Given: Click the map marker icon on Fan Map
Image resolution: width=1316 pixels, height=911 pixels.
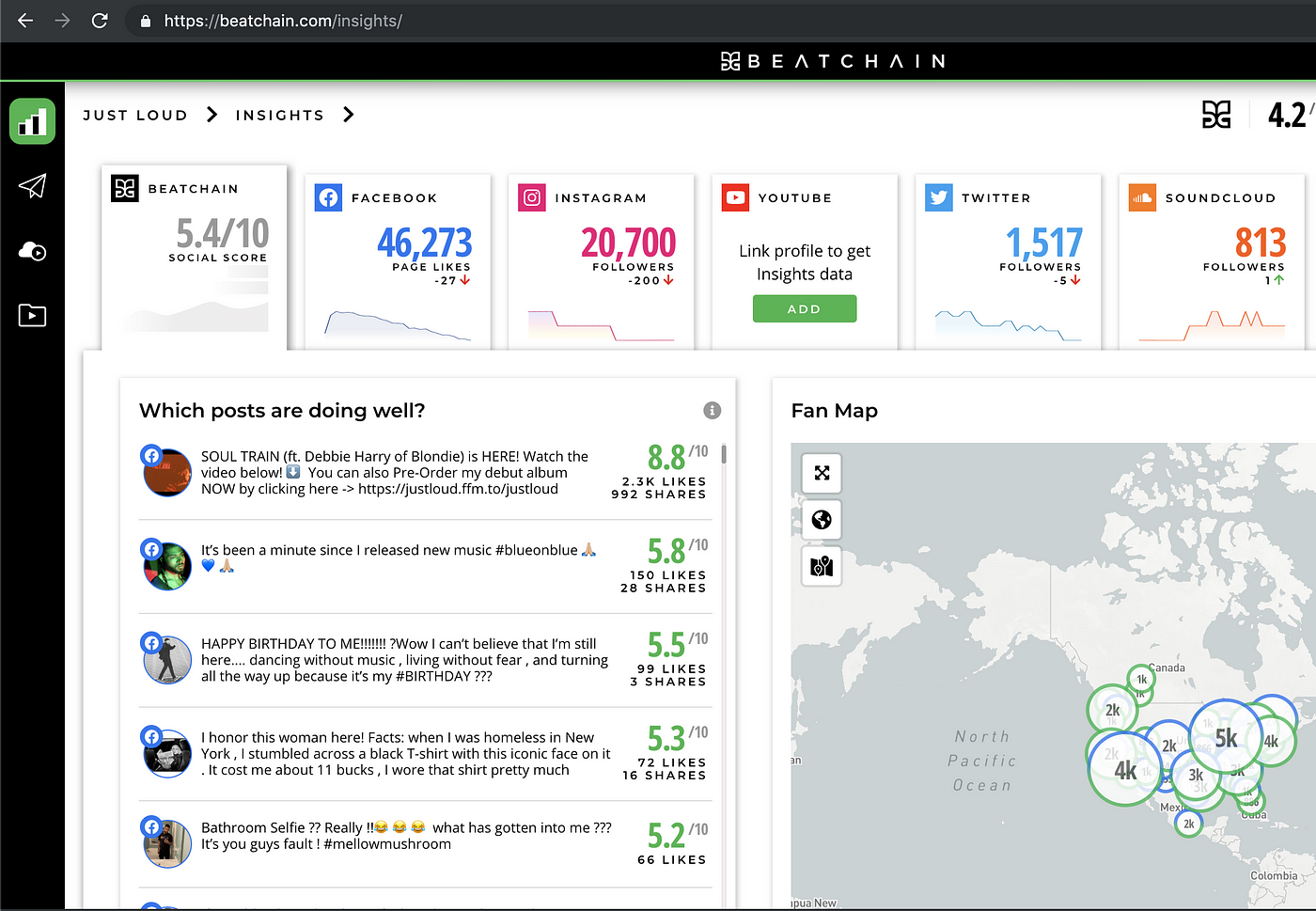Looking at the screenshot, I should 822,567.
